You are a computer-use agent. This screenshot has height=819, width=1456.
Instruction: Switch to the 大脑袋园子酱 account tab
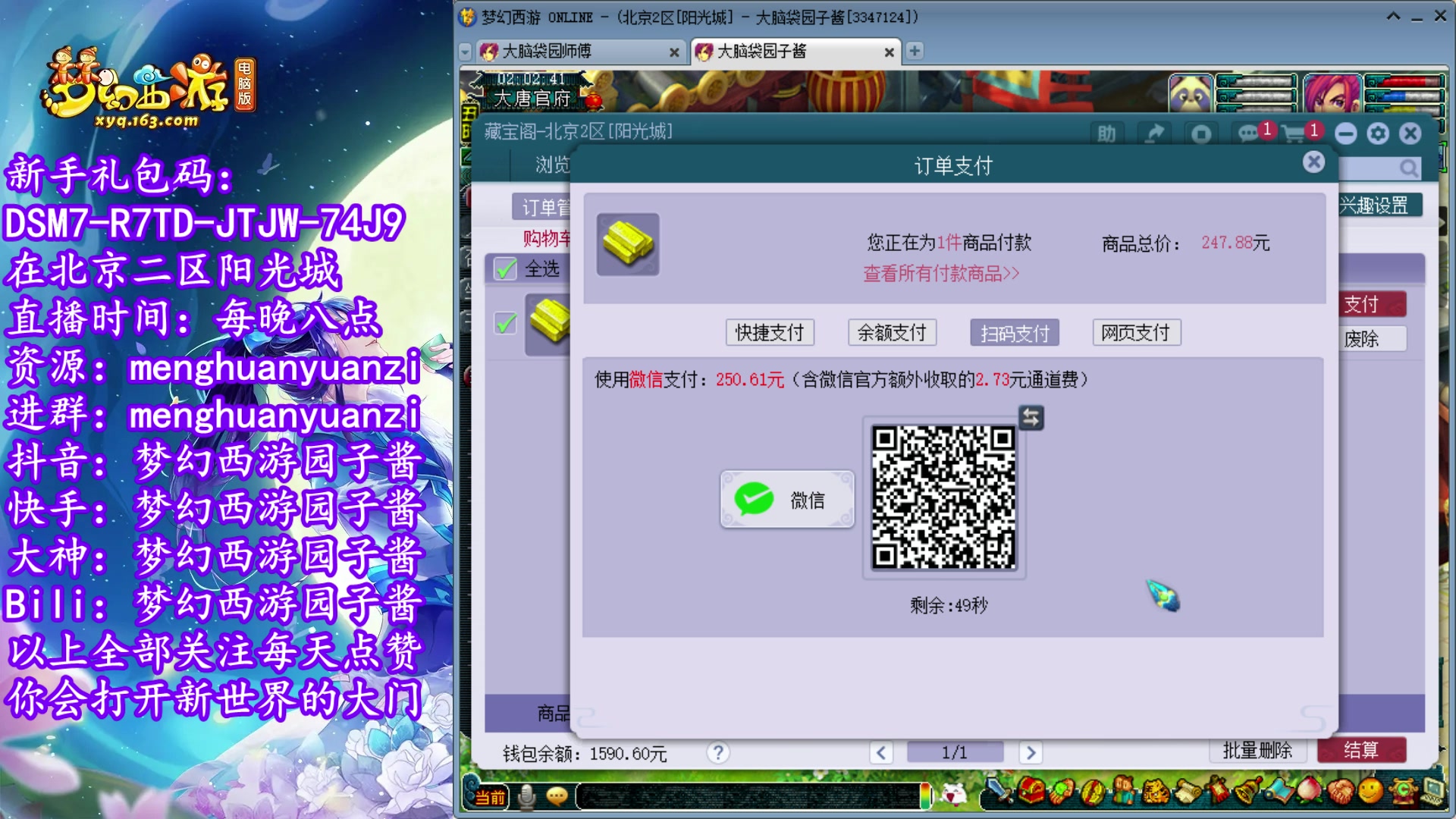pyautogui.click(x=795, y=52)
